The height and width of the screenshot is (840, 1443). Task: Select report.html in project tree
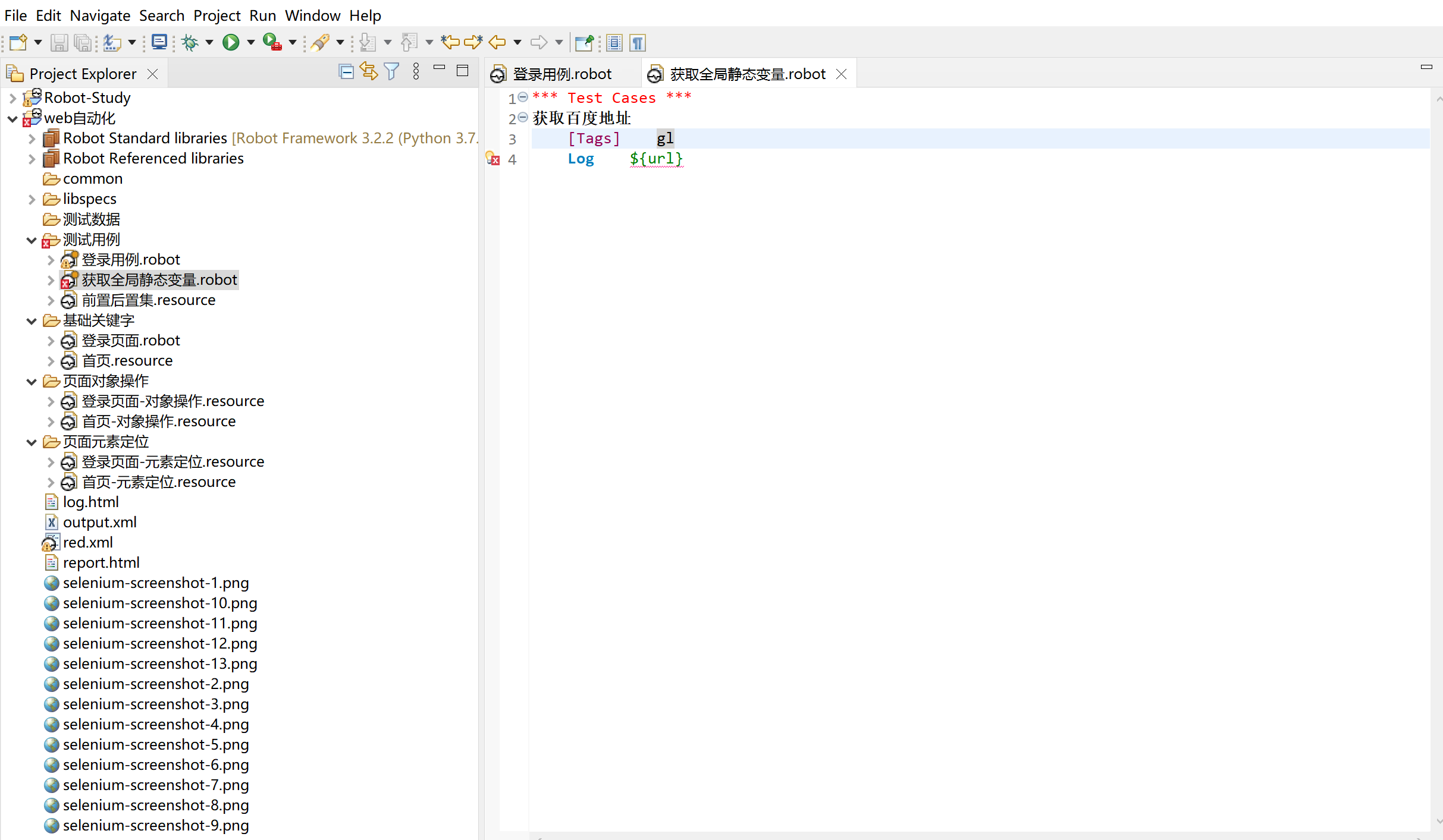101,562
